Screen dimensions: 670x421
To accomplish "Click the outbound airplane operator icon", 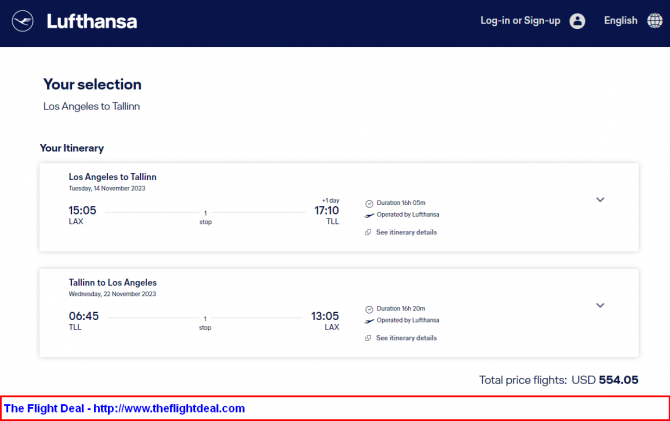I will (x=369, y=215).
